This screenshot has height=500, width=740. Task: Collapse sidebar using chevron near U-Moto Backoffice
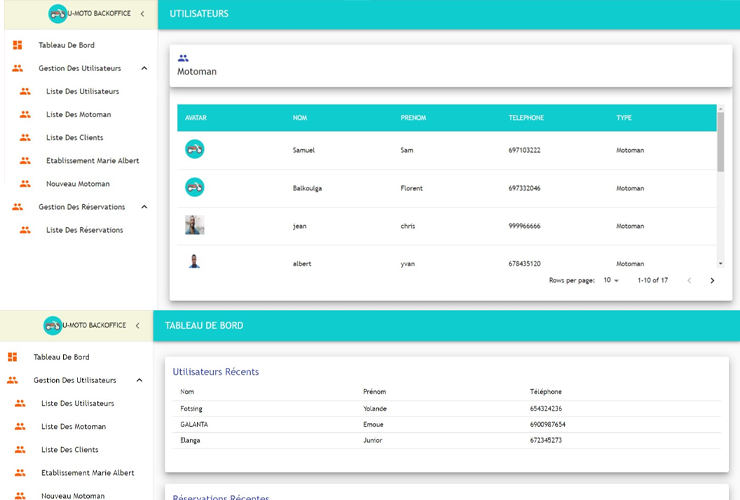click(x=142, y=14)
